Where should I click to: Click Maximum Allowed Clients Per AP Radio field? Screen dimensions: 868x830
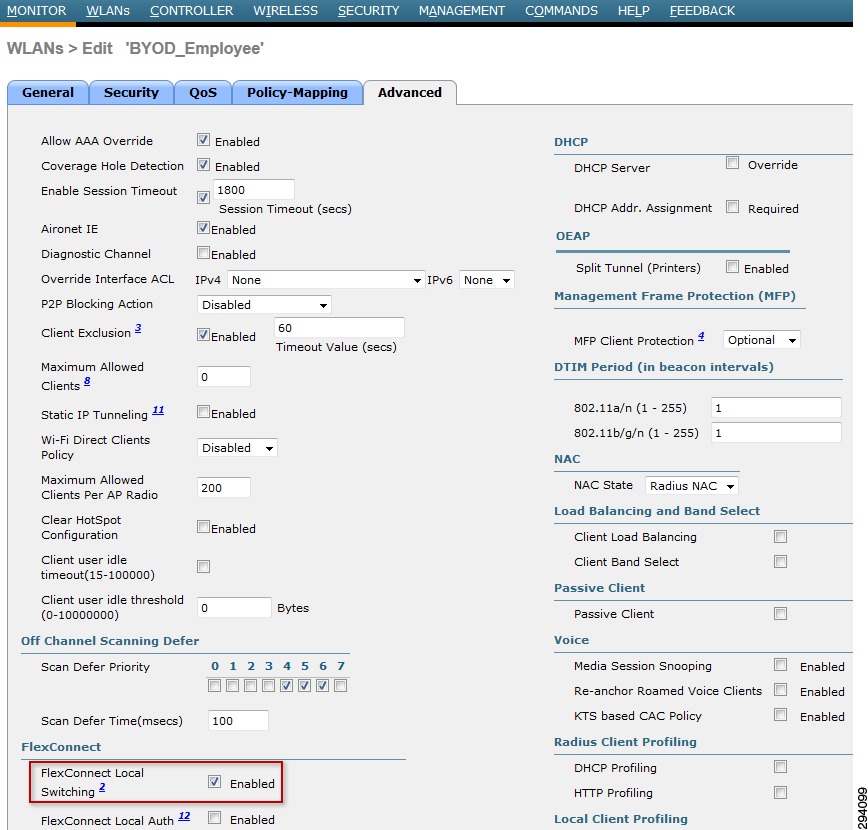224,487
